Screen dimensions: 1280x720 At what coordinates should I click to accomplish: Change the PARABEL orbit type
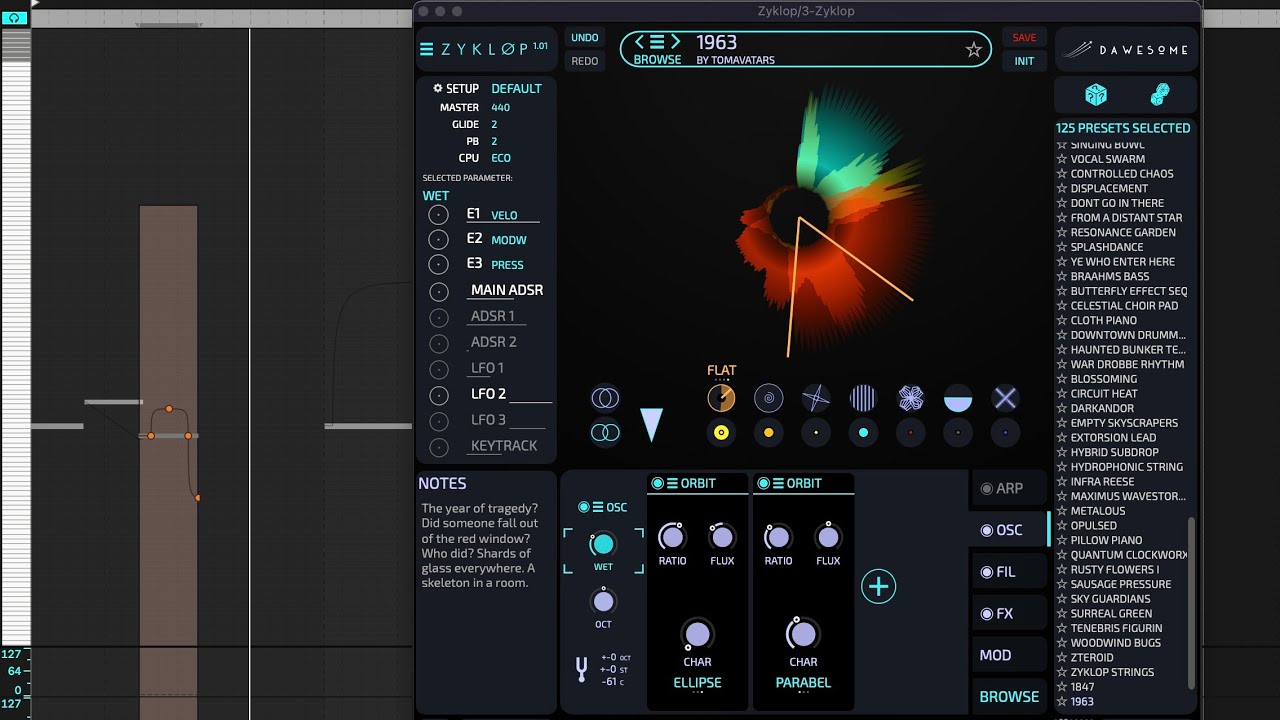(x=803, y=682)
